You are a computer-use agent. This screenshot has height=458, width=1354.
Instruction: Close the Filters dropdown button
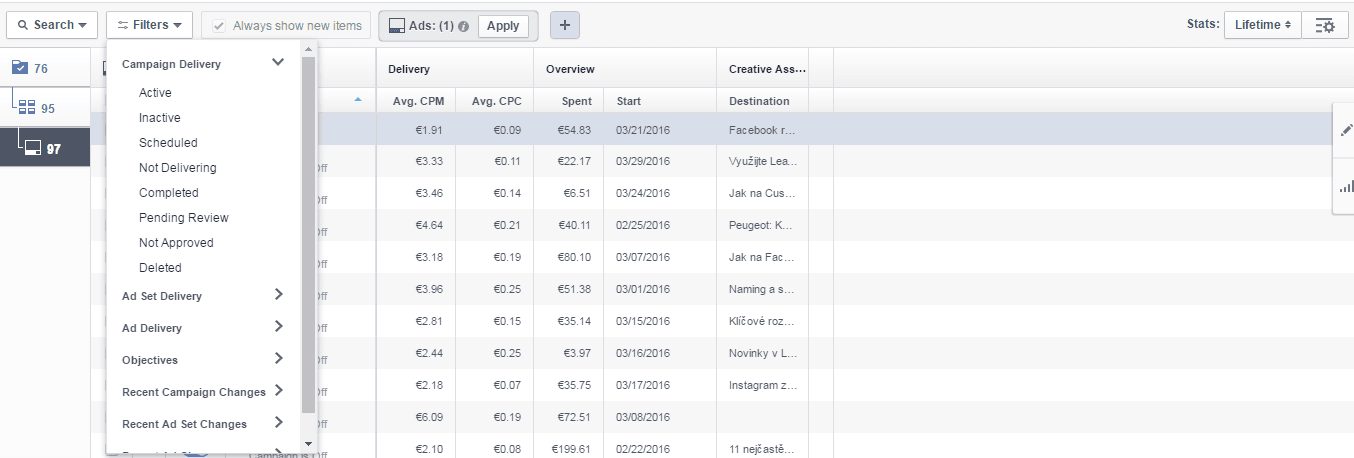(x=149, y=25)
